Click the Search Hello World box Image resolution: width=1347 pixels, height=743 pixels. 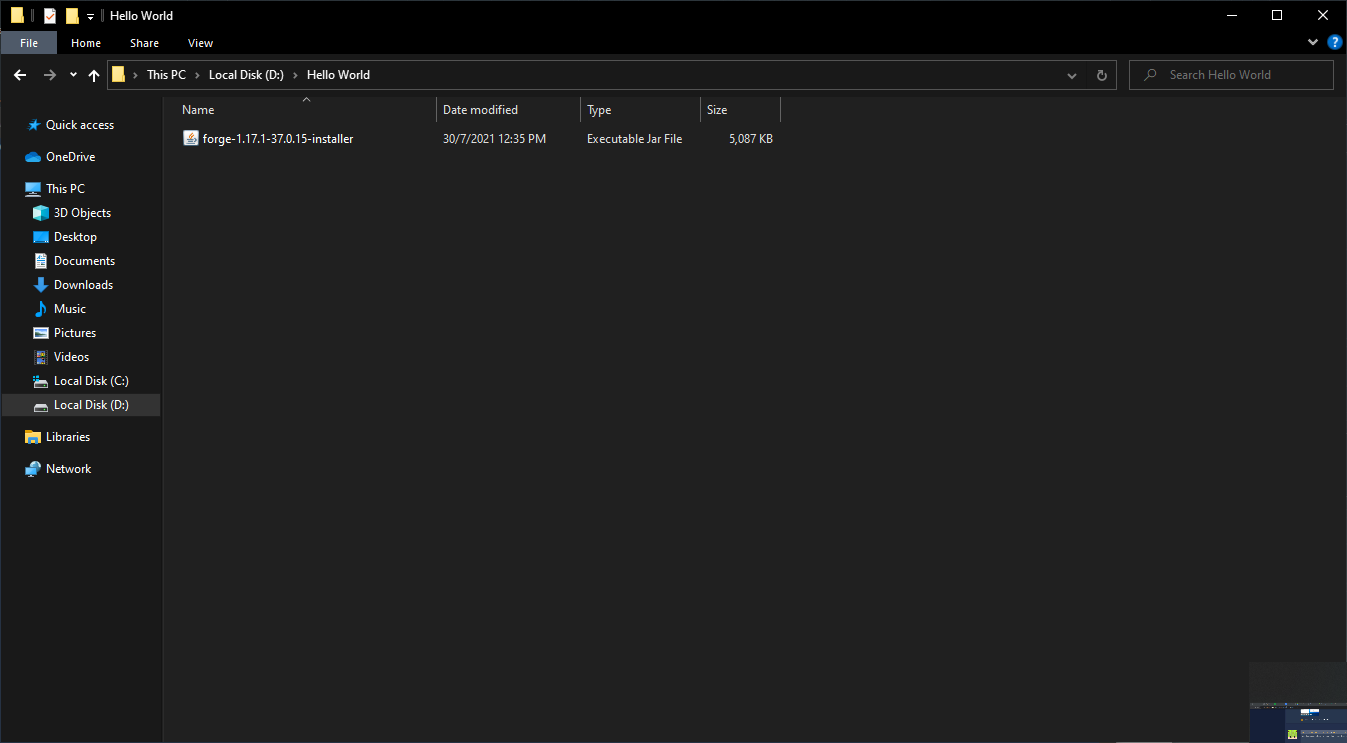(1231, 75)
